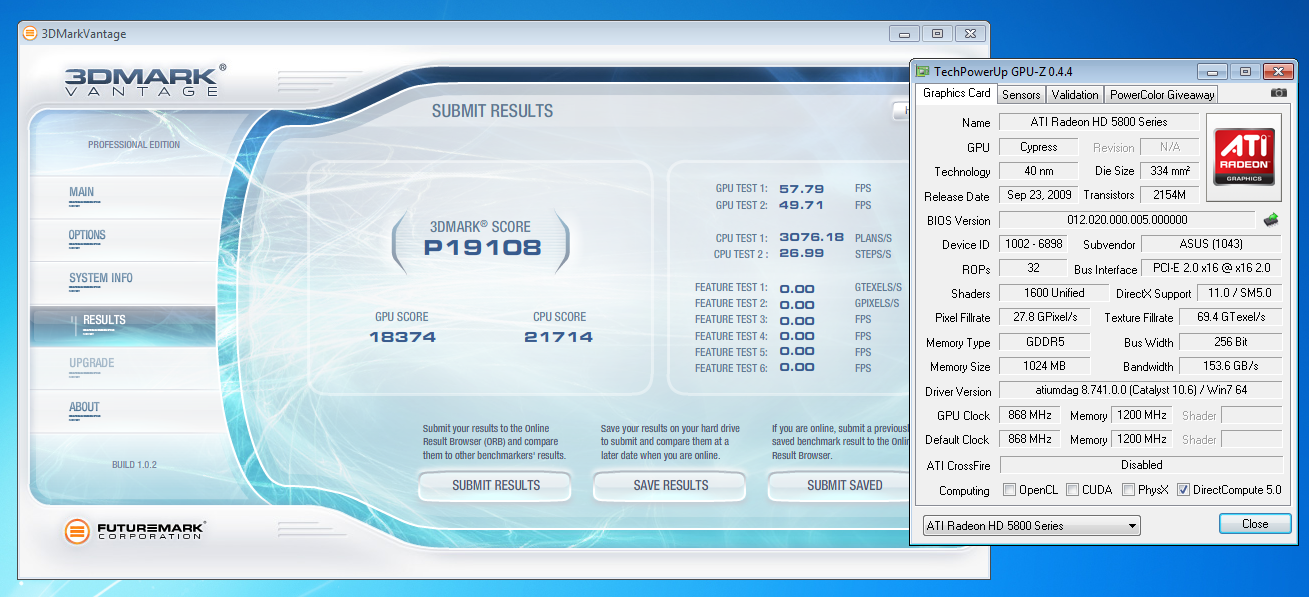Click the Device ID field 1002 - 6898
Screen dimensions: 1309x597
tap(1033, 244)
